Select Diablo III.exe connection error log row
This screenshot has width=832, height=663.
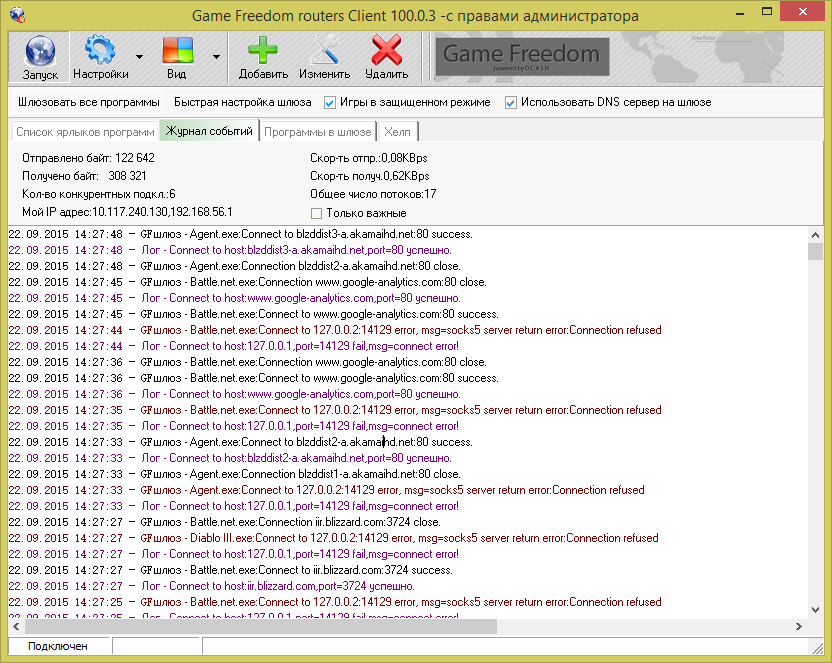333,538
